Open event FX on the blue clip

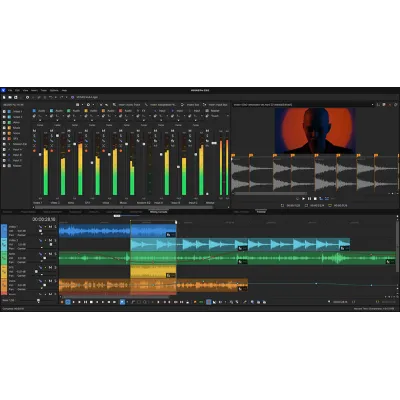169,235
